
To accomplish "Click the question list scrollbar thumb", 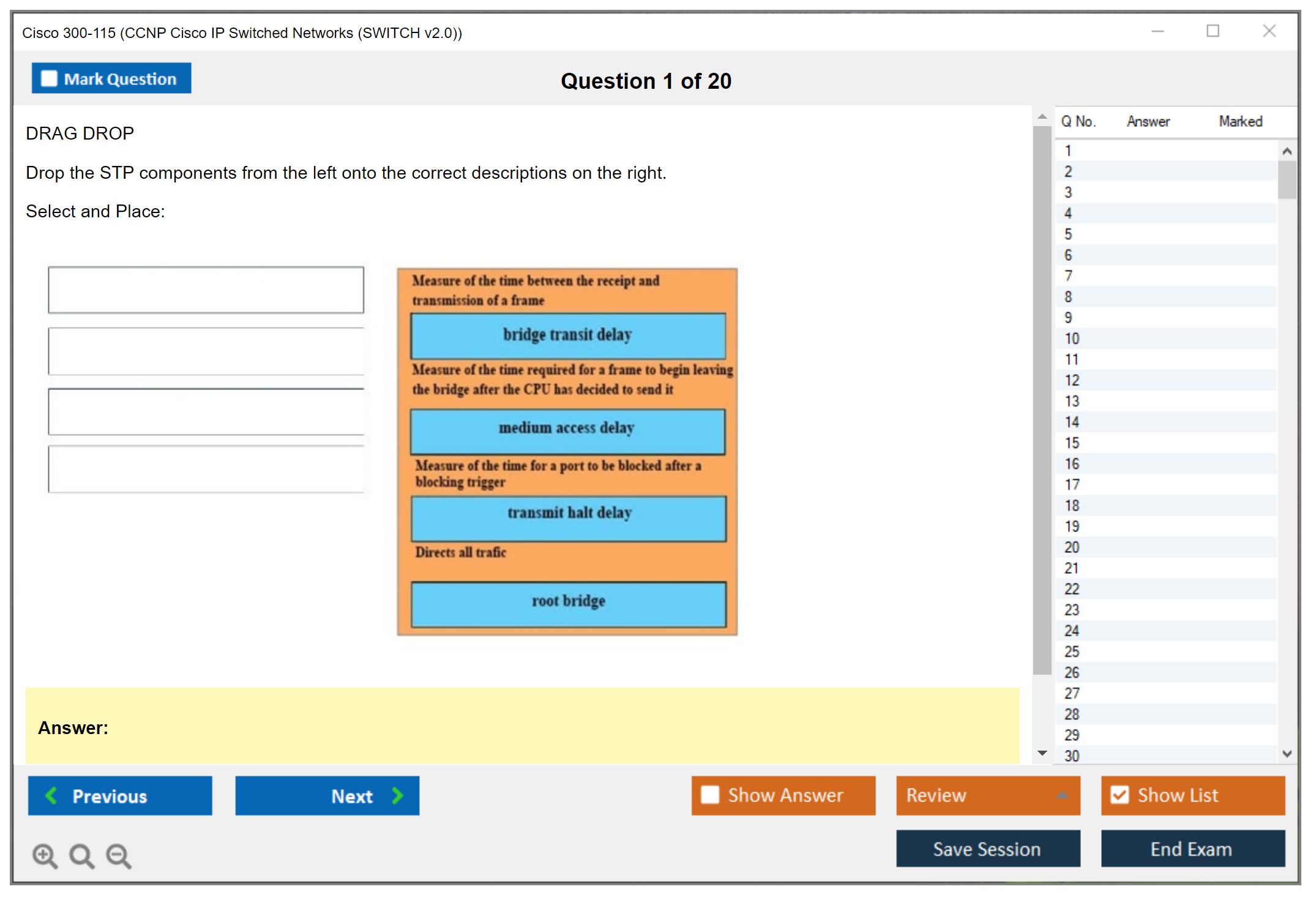I will click(x=1287, y=180).
